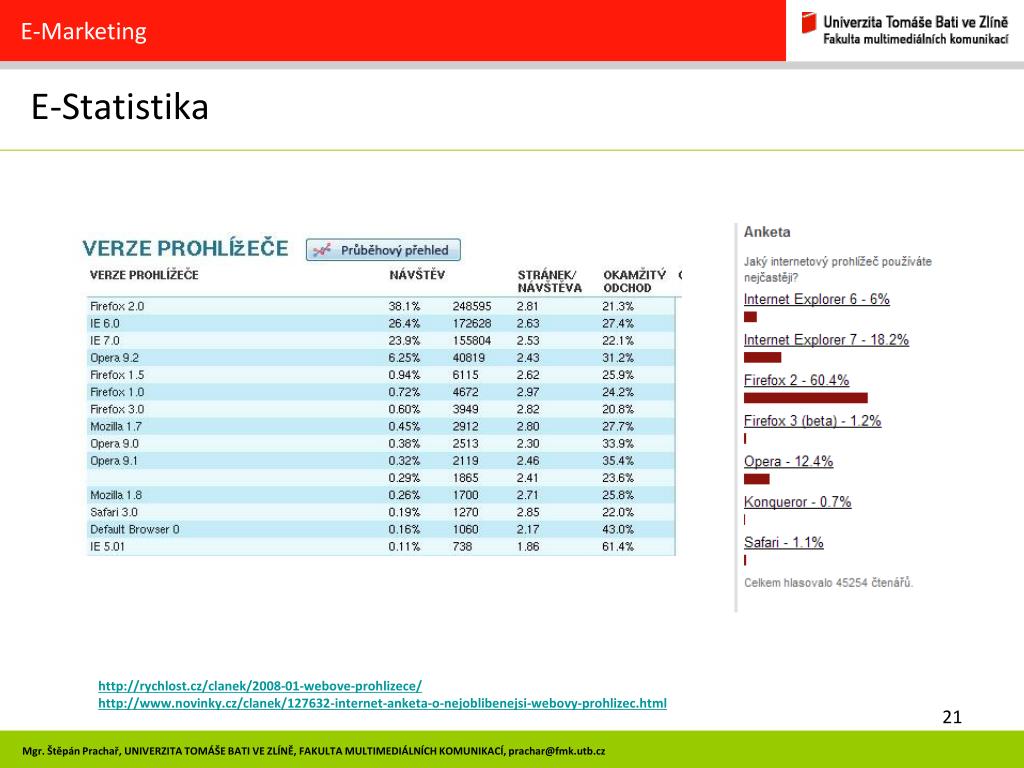Click the 61.4% bounce rate value

click(618, 546)
